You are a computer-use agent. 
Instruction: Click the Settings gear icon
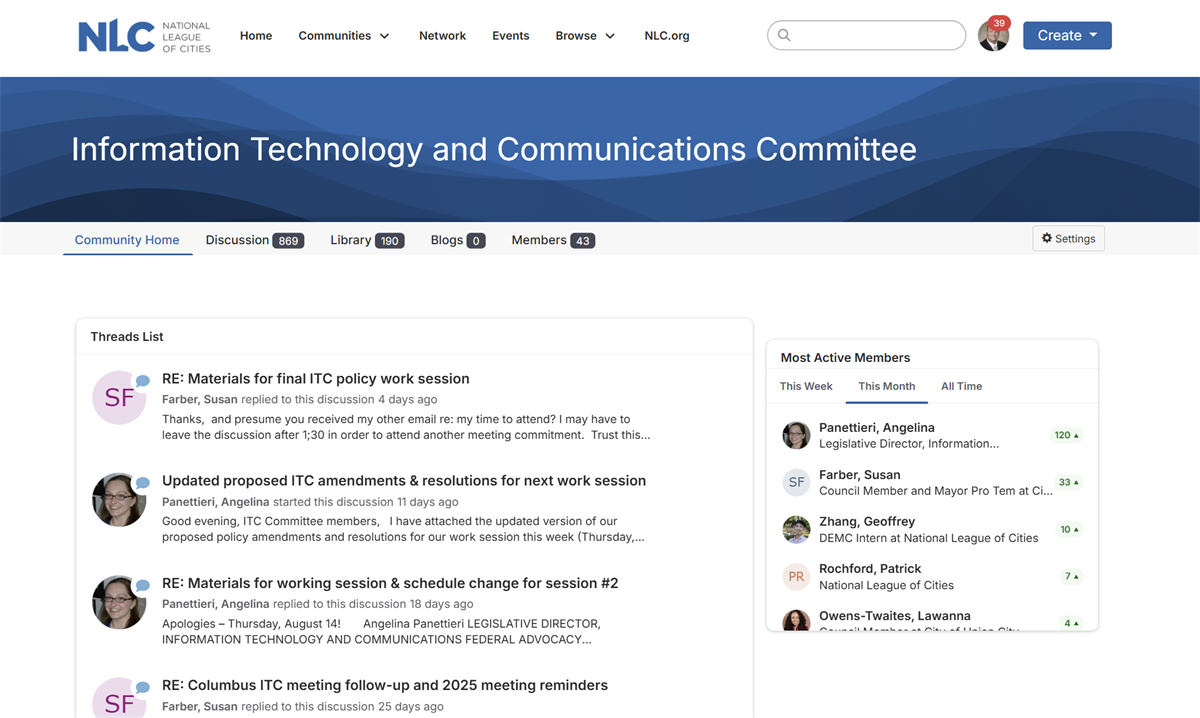point(1047,238)
